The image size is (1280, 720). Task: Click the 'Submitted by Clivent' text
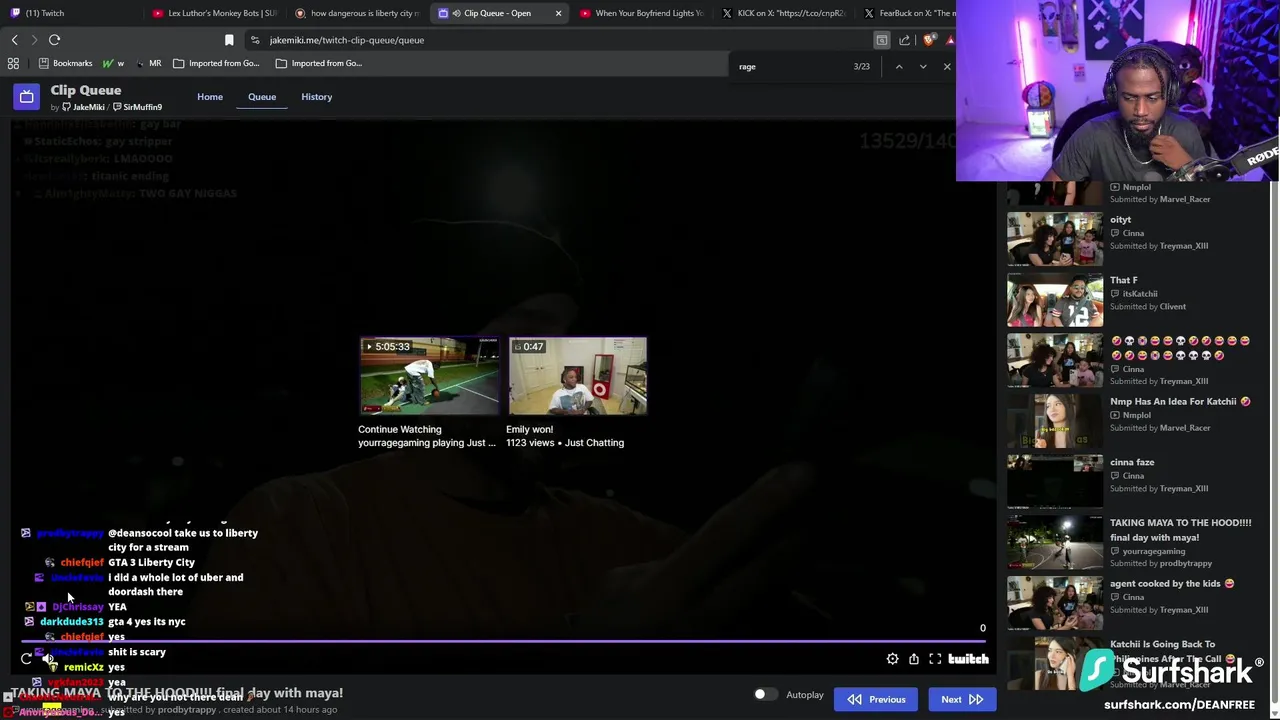(x=1148, y=307)
